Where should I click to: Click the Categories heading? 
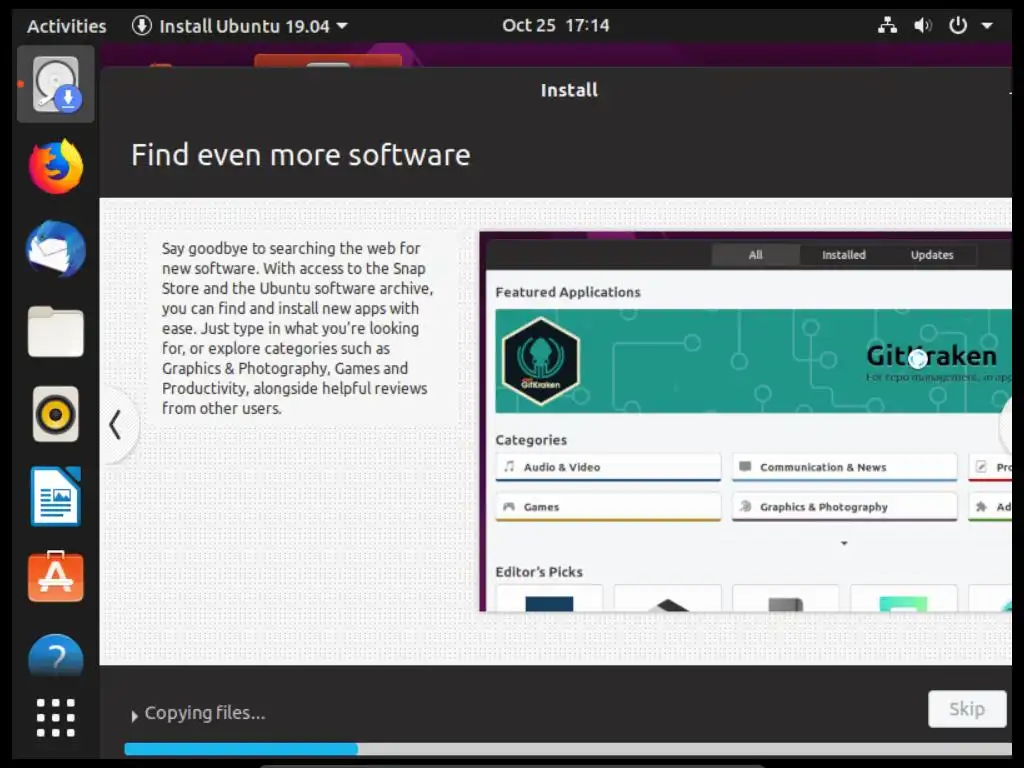point(531,440)
